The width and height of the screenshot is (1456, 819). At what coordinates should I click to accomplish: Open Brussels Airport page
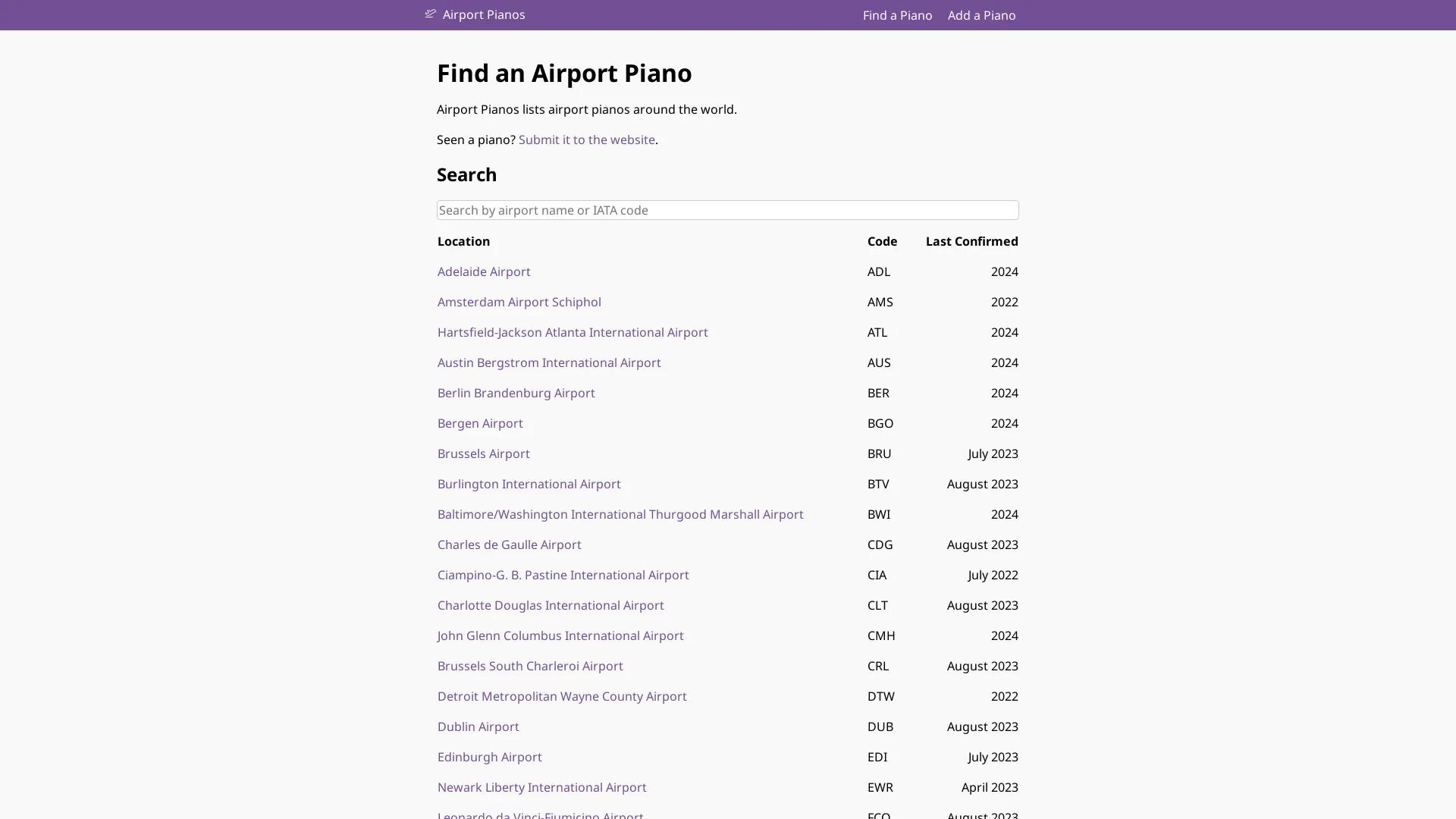pyautogui.click(x=483, y=453)
